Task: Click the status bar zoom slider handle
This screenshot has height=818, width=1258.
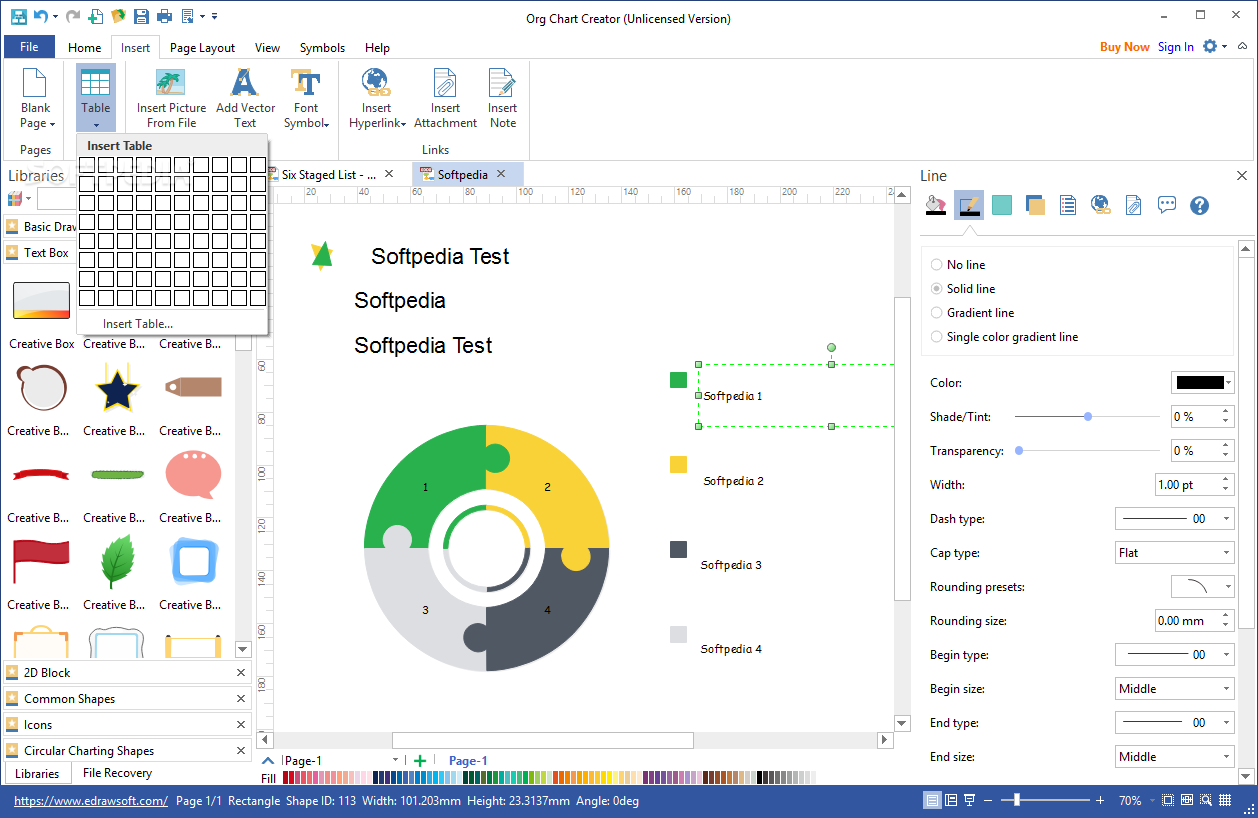Action: 1017,800
